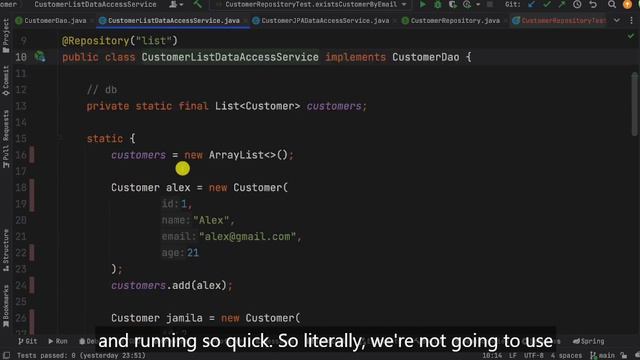Build project hammer icon

(198, 4)
